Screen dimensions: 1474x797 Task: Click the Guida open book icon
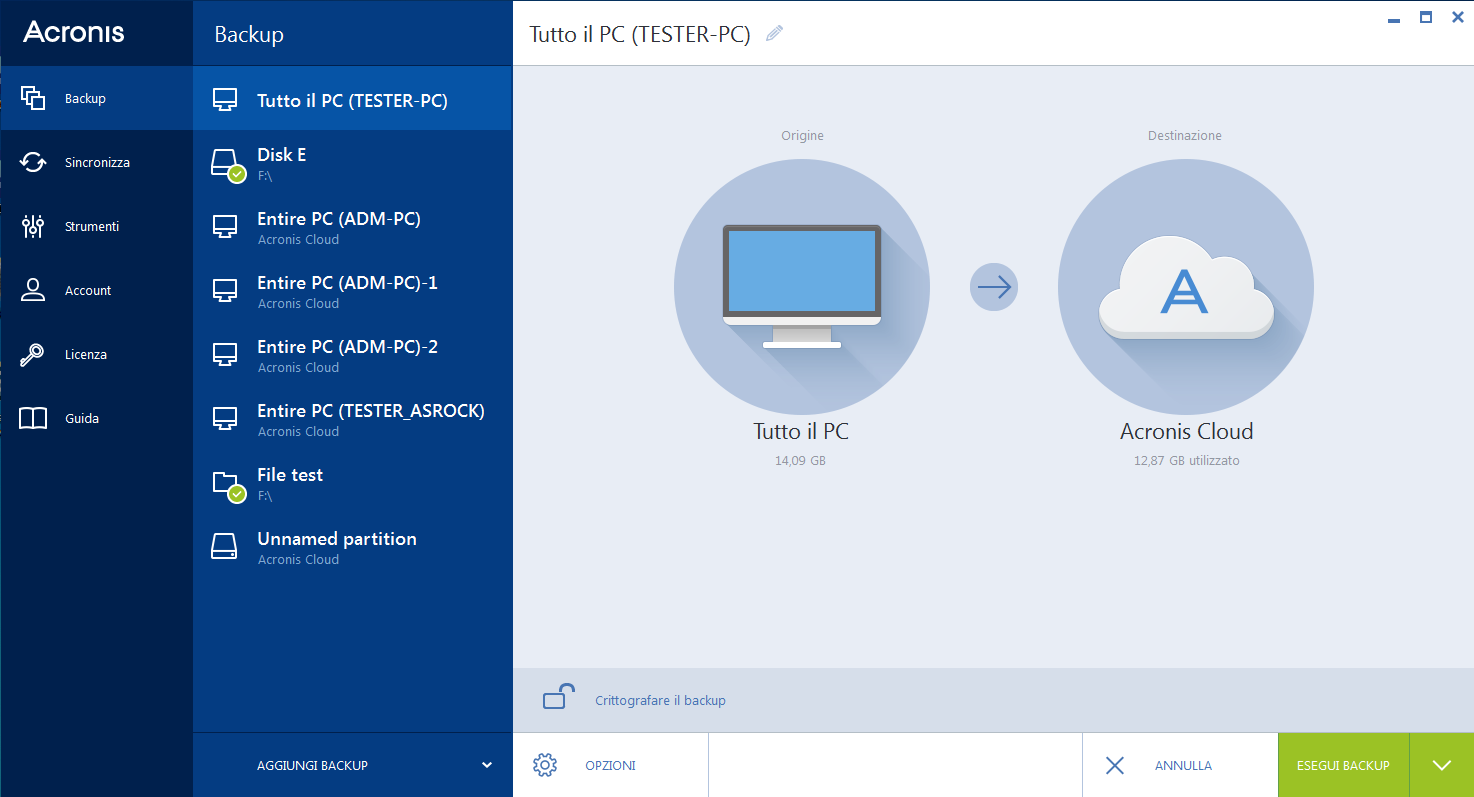coord(33,418)
